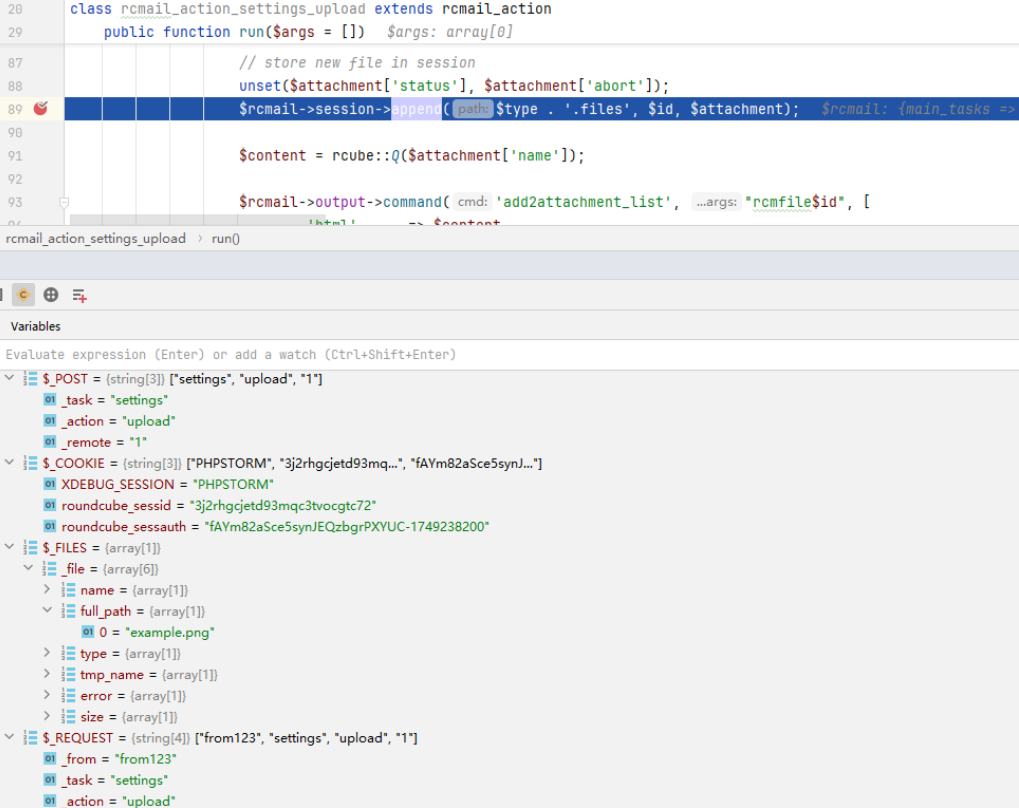Expand the type array node
1019x808 pixels.
point(47,653)
